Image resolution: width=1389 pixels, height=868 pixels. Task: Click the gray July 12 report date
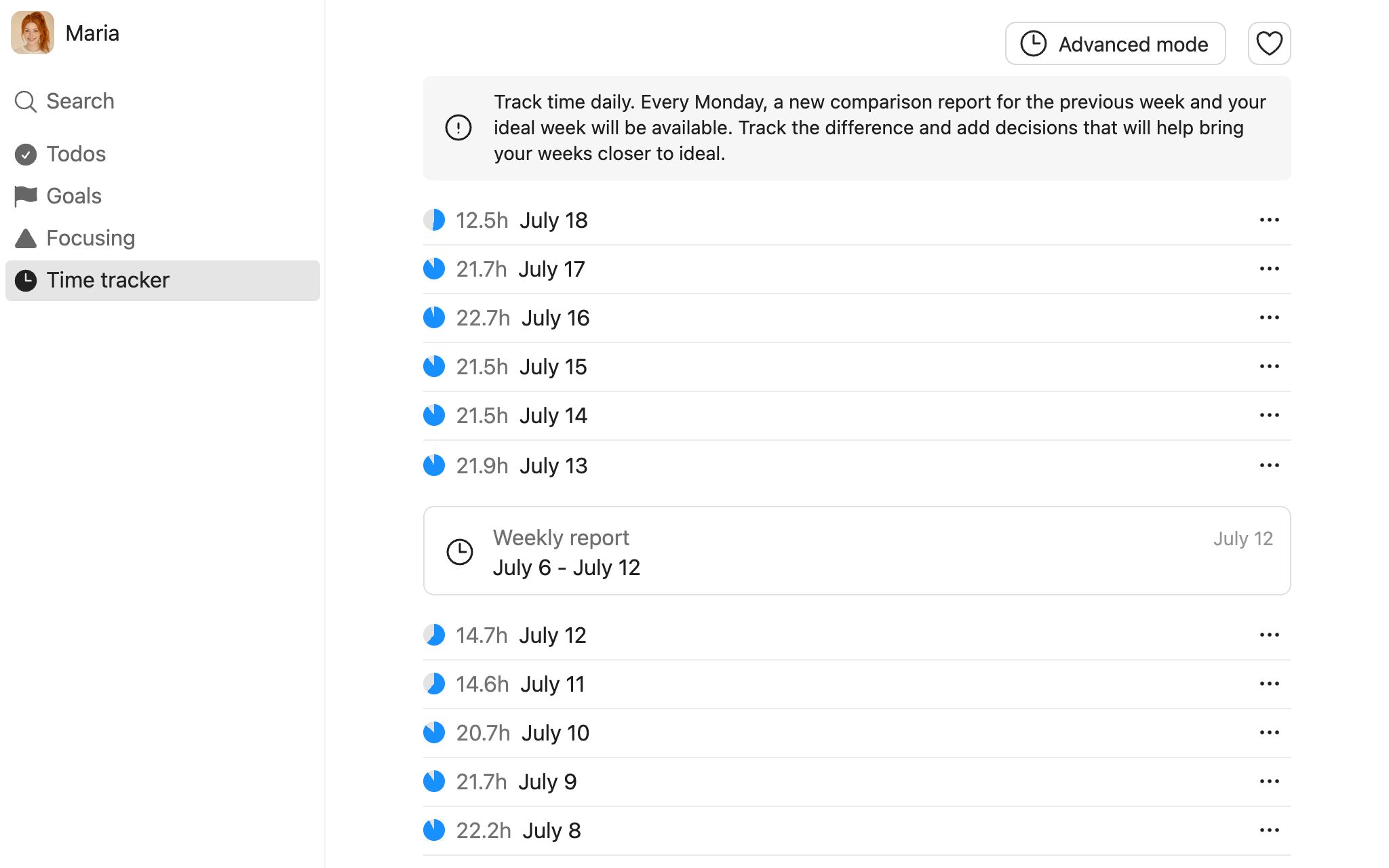coord(1243,538)
